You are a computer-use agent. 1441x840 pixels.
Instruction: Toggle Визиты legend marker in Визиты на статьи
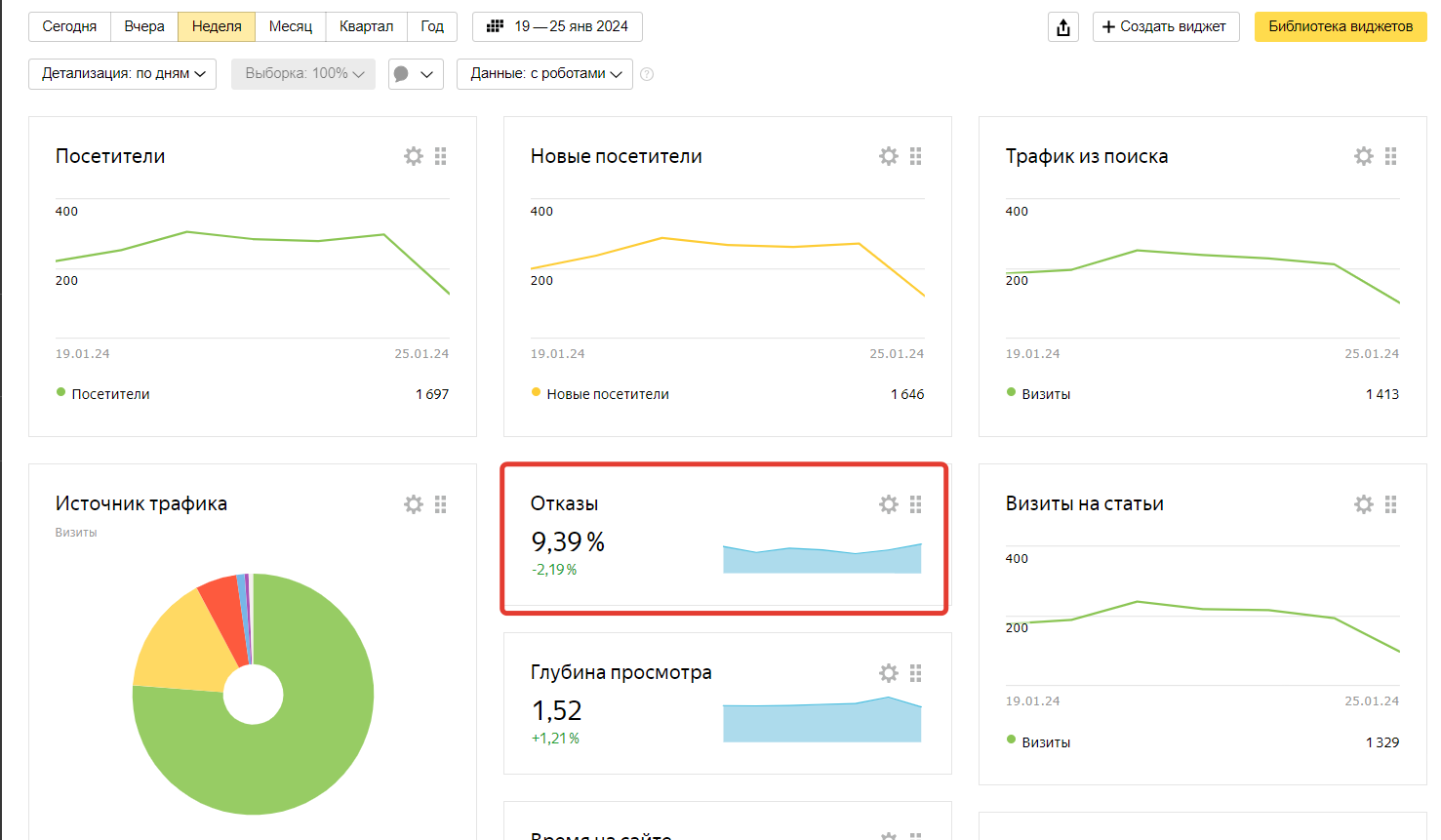coord(1011,740)
